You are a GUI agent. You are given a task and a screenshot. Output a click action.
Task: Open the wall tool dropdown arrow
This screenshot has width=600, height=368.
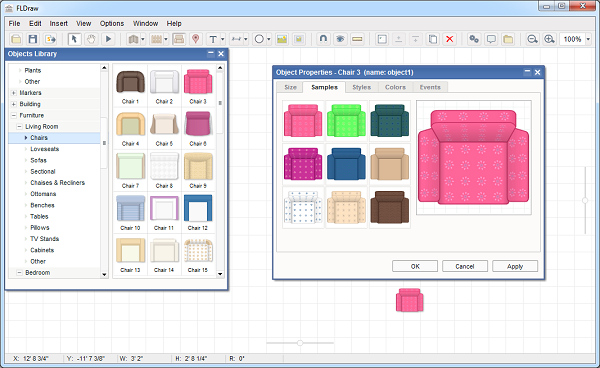click(x=143, y=39)
